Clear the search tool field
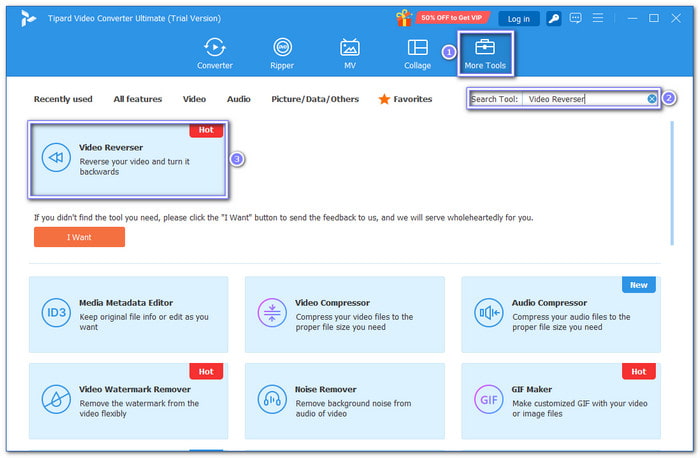The image size is (700, 458). [x=651, y=99]
